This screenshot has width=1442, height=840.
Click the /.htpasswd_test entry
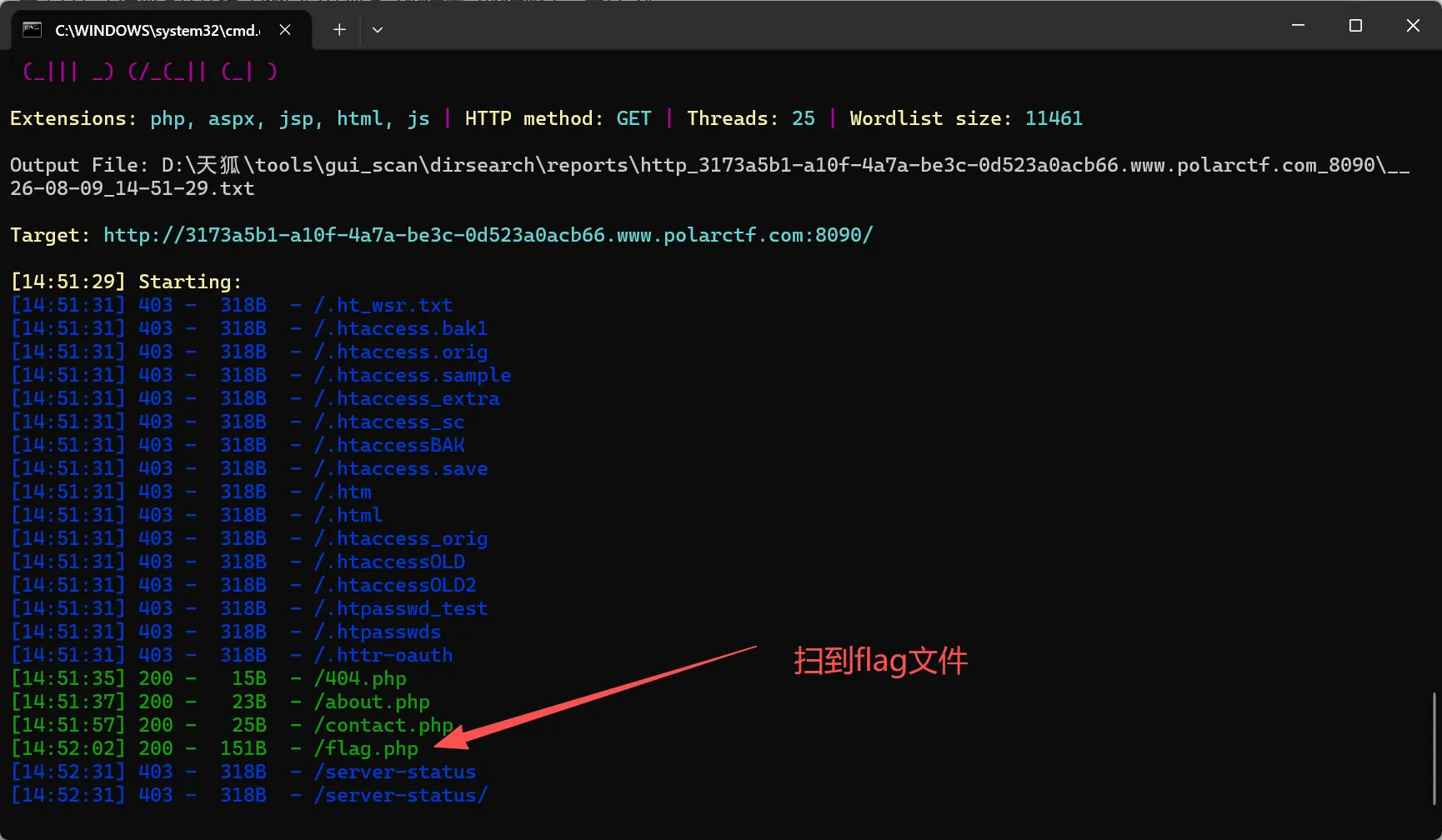point(401,608)
